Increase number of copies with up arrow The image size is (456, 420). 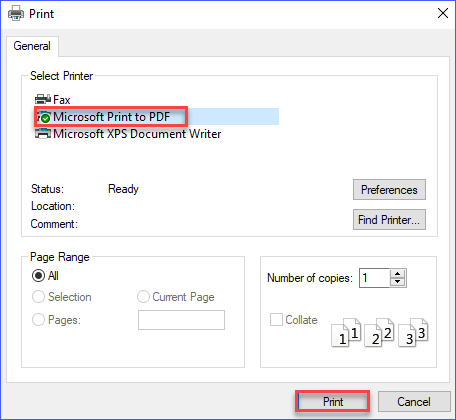click(397, 274)
